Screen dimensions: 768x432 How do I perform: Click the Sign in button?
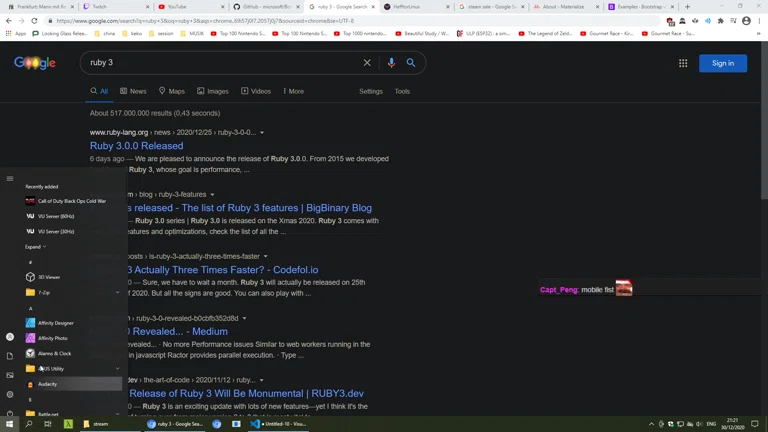coord(722,63)
